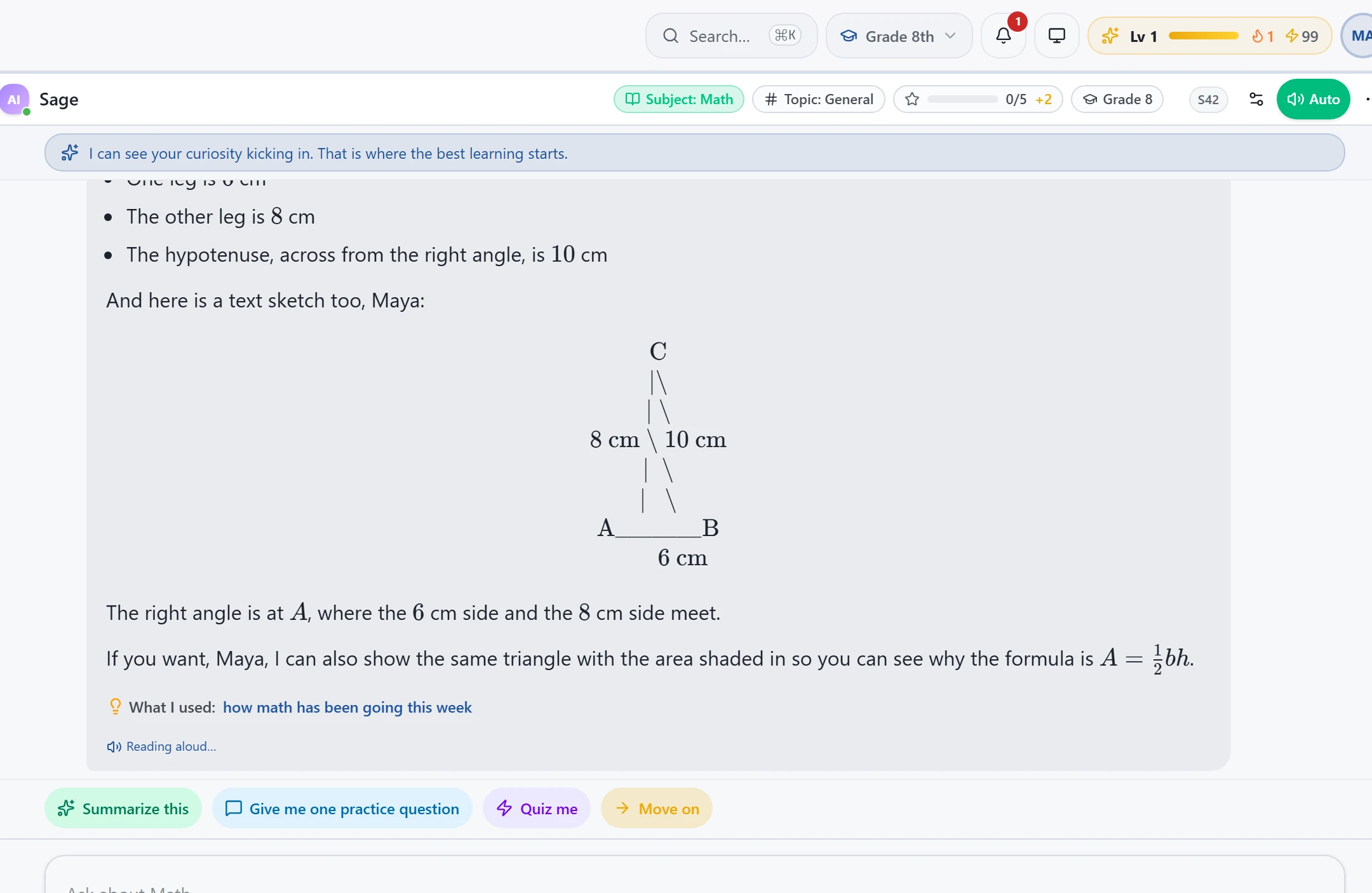Expand the Grade 8th dropdown
Image resolution: width=1372 pixels, height=893 pixels.
[899, 36]
